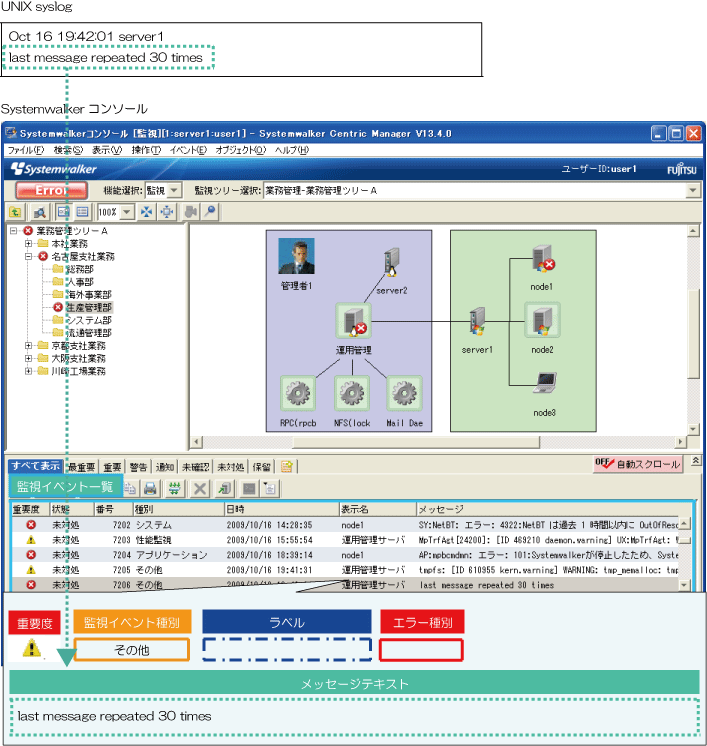Image resolution: width=707 pixels, height=746 pixels.
Task: Click the dark terminal icon in event toolbar
Action: pos(249,488)
